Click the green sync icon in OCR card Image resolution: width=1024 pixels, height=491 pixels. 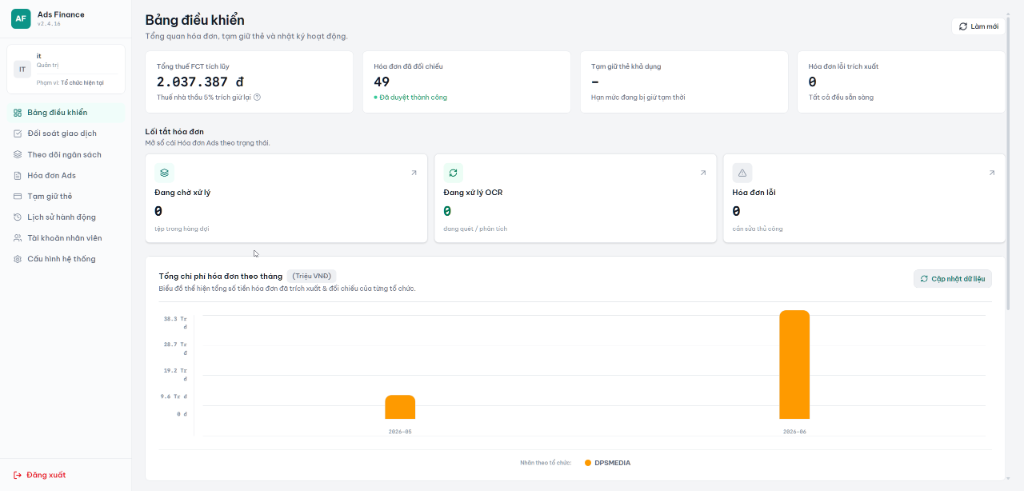(453, 173)
